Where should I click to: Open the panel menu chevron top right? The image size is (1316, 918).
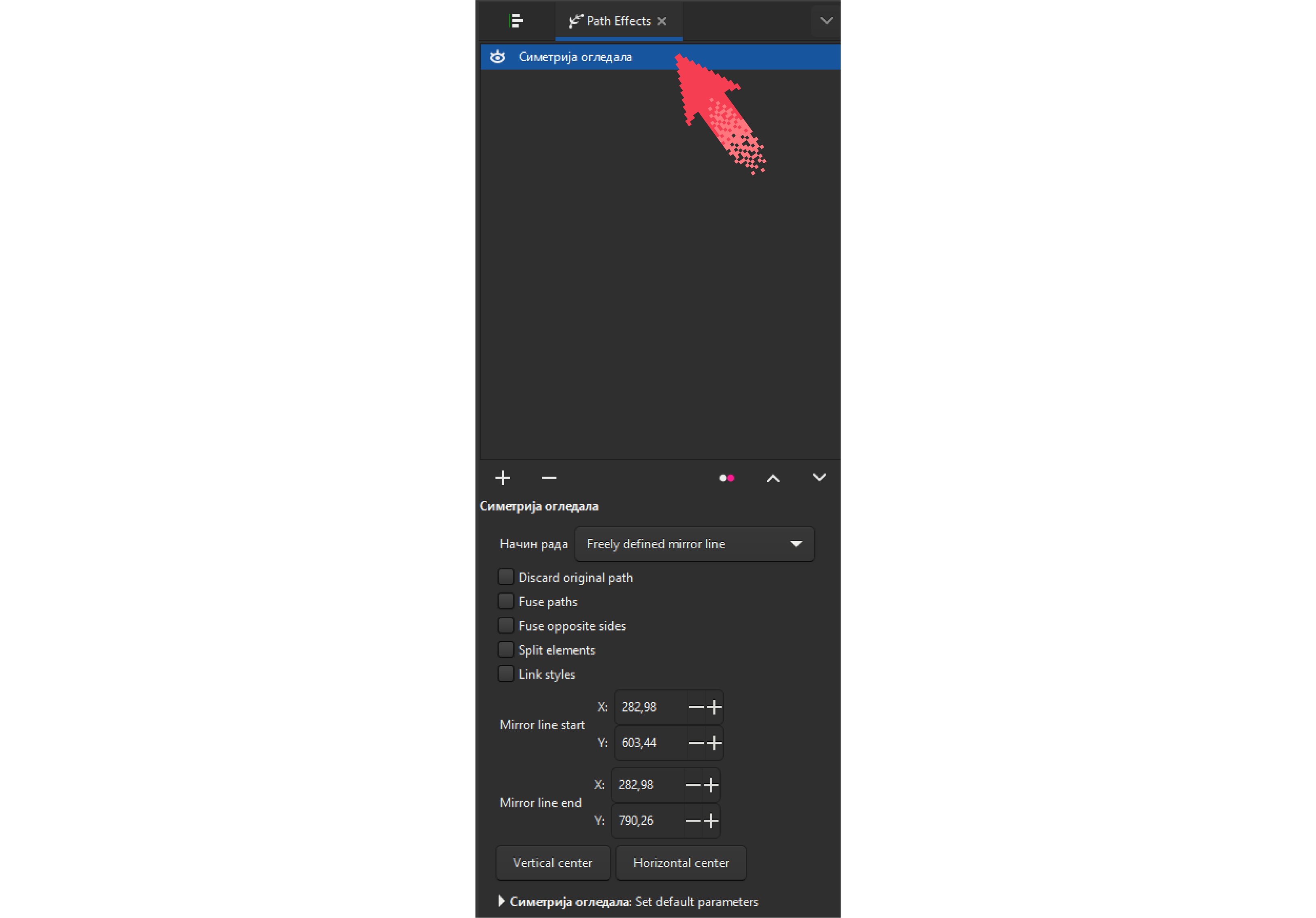pos(826,21)
